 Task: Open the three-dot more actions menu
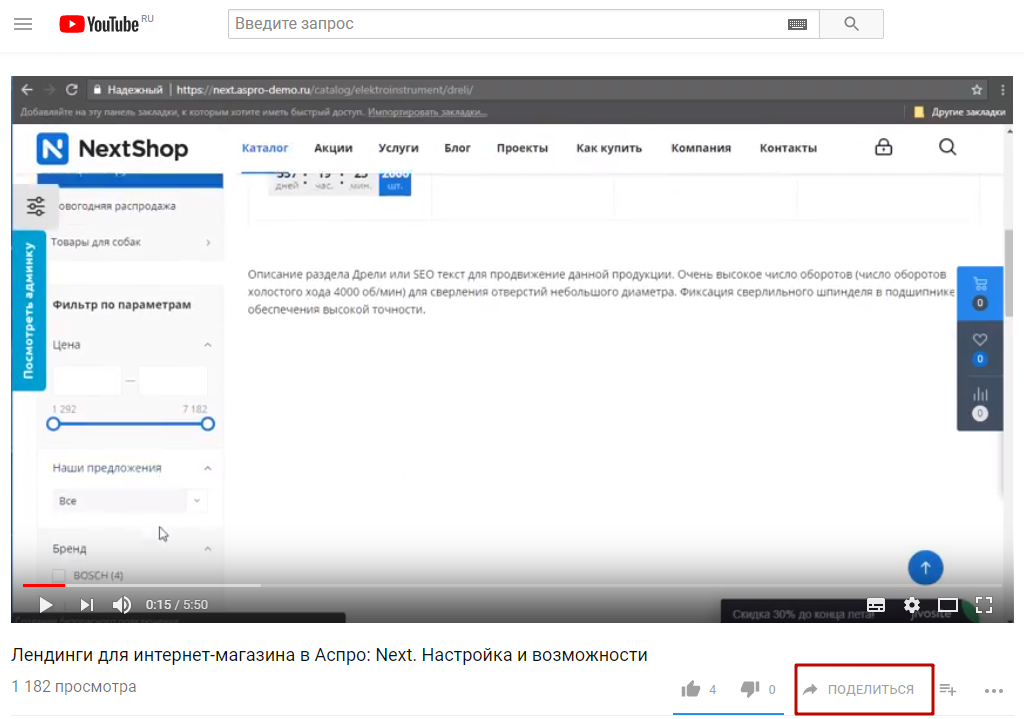tap(993, 690)
